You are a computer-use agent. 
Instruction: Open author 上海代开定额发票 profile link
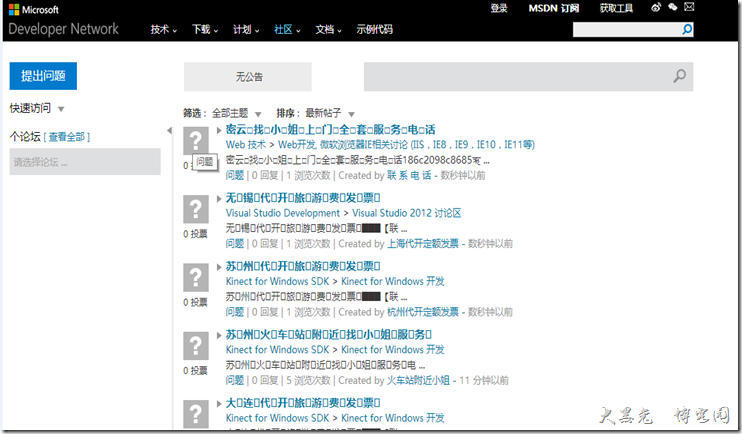[x=423, y=244]
